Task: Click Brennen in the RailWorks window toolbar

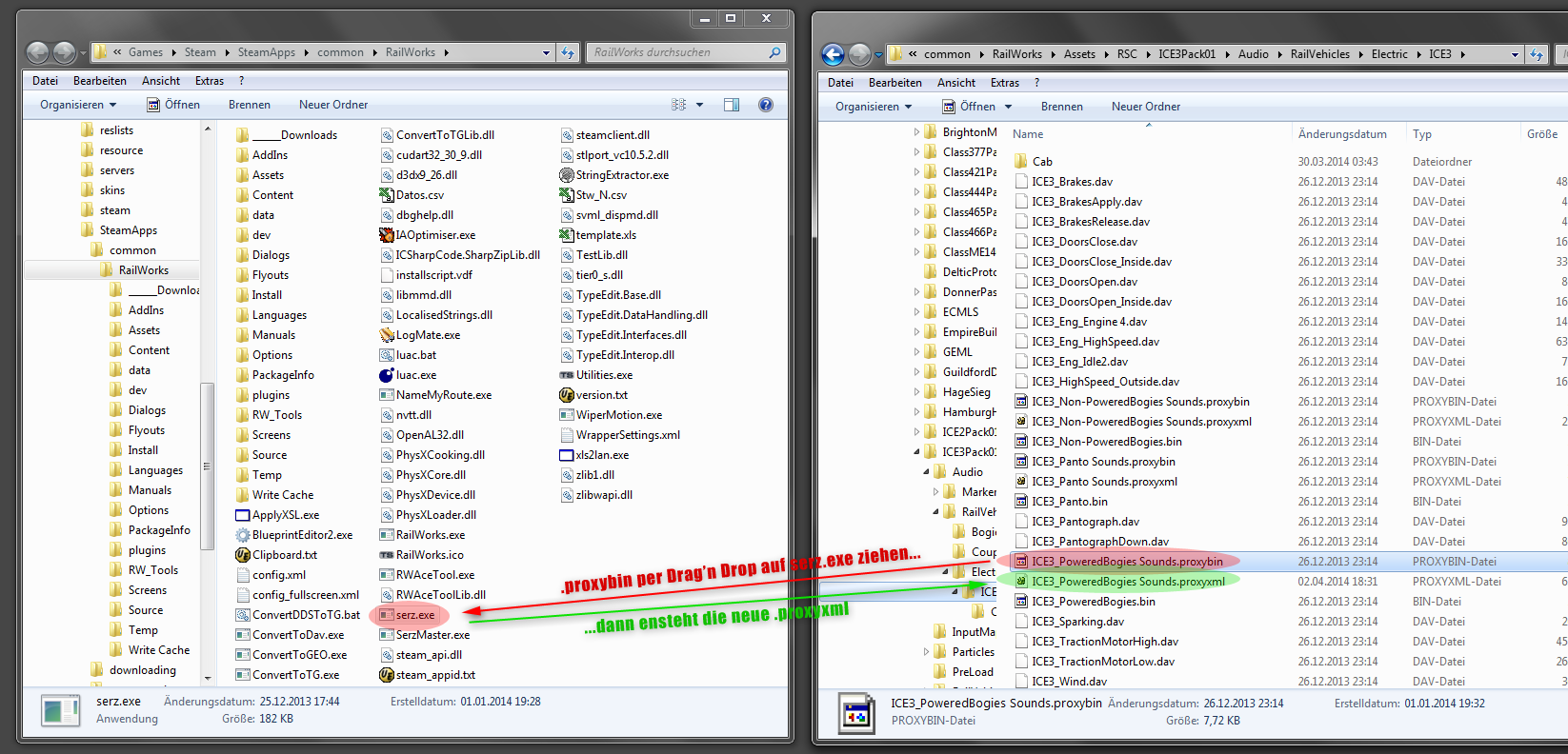Action: pos(250,105)
